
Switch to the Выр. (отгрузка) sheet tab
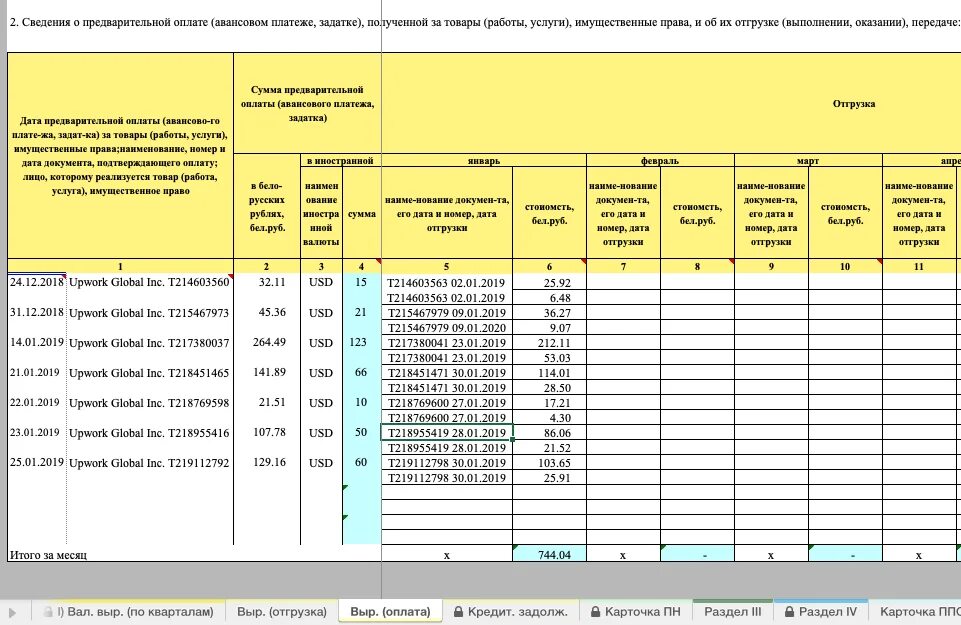(x=282, y=612)
